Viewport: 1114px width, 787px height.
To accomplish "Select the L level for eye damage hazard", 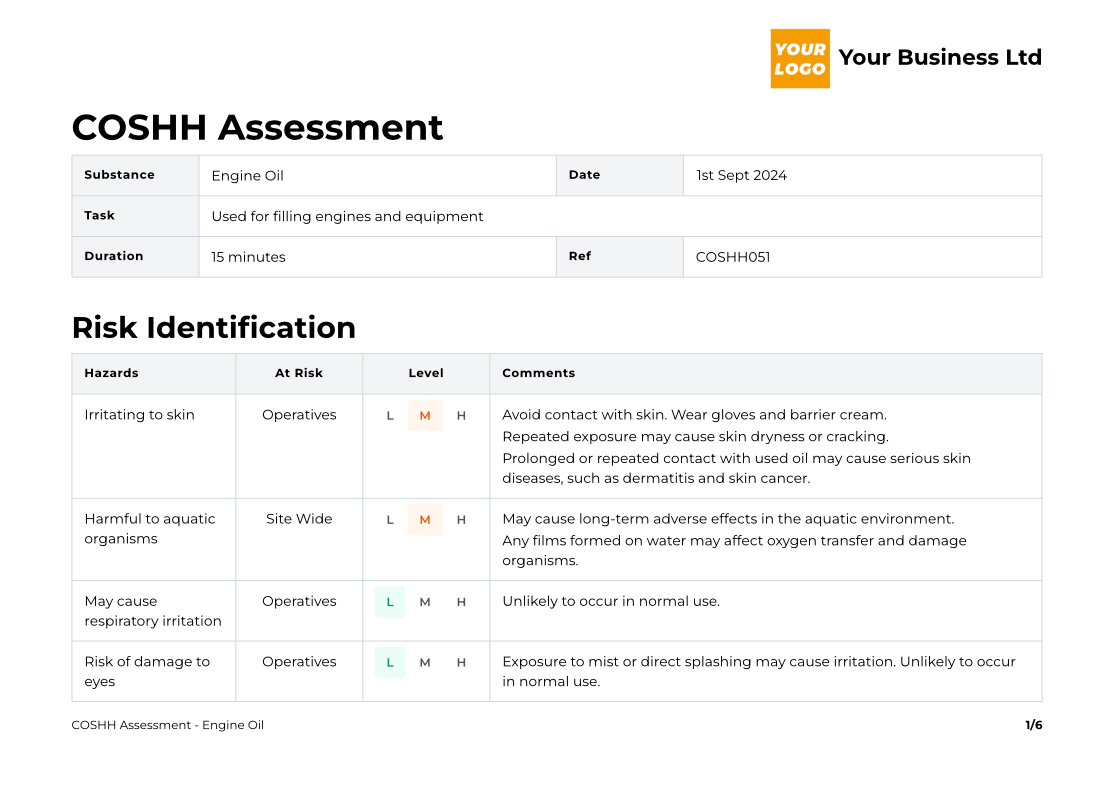I will tap(389, 661).
